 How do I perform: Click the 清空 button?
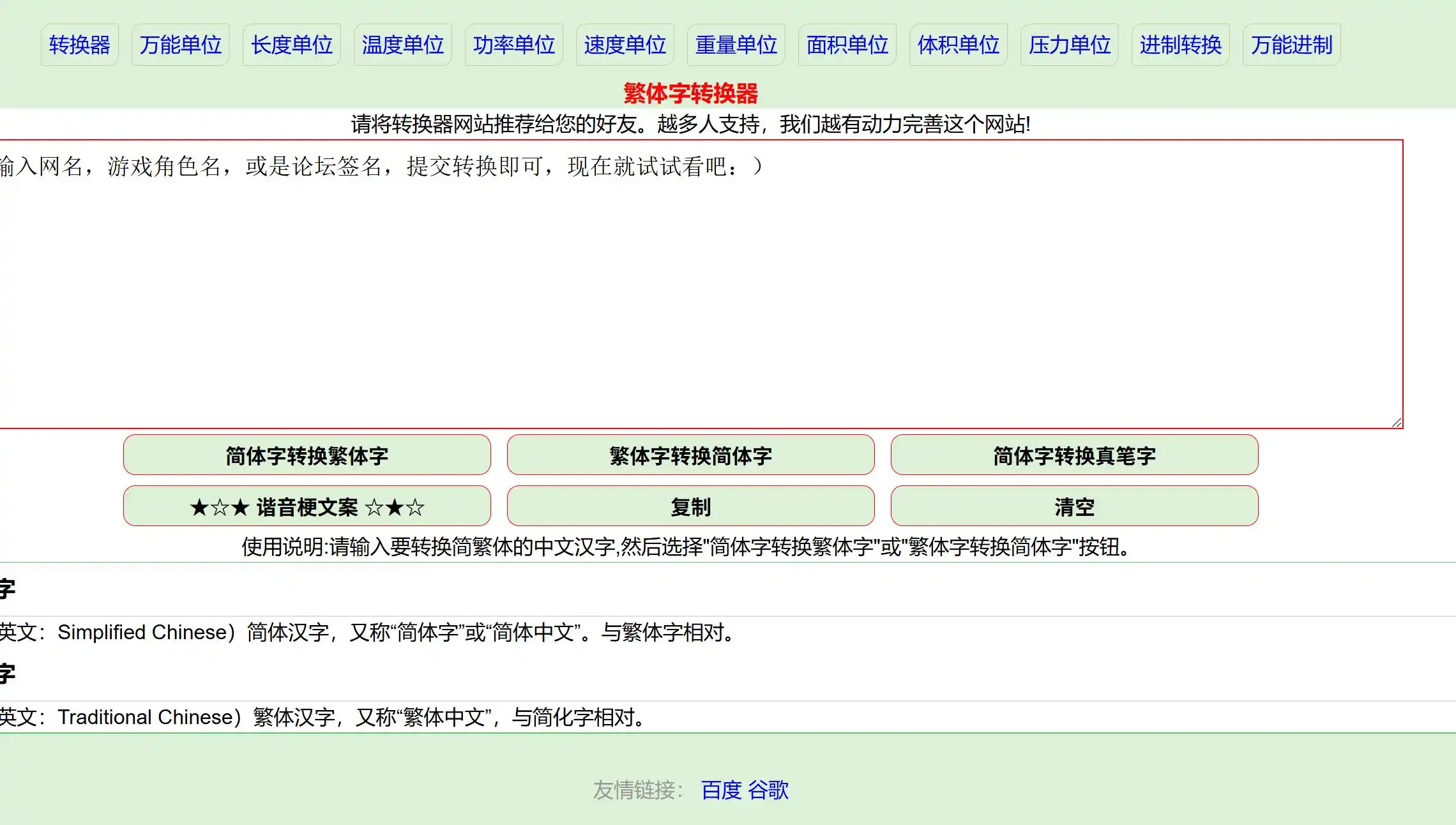tap(1075, 506)
